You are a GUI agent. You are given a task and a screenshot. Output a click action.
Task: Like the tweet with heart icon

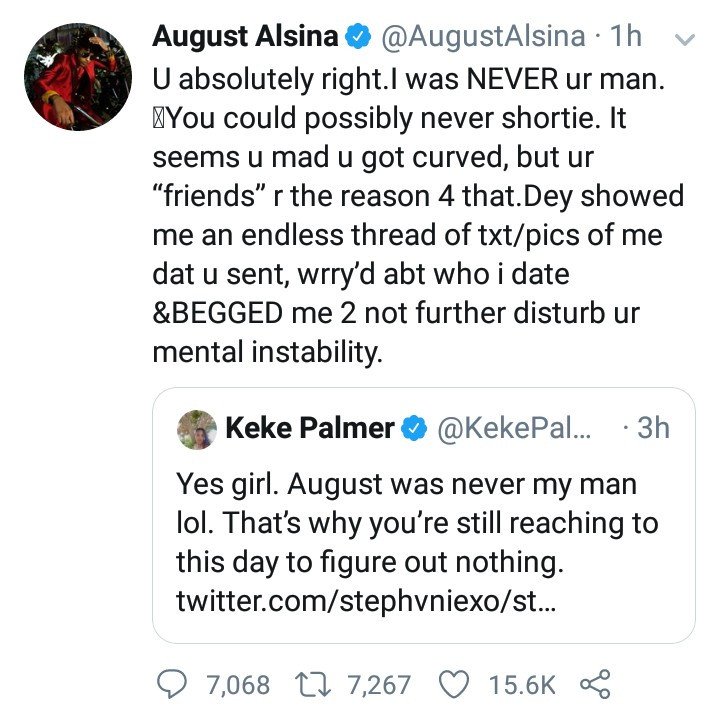pyautogui.click(x=454, y=684)
